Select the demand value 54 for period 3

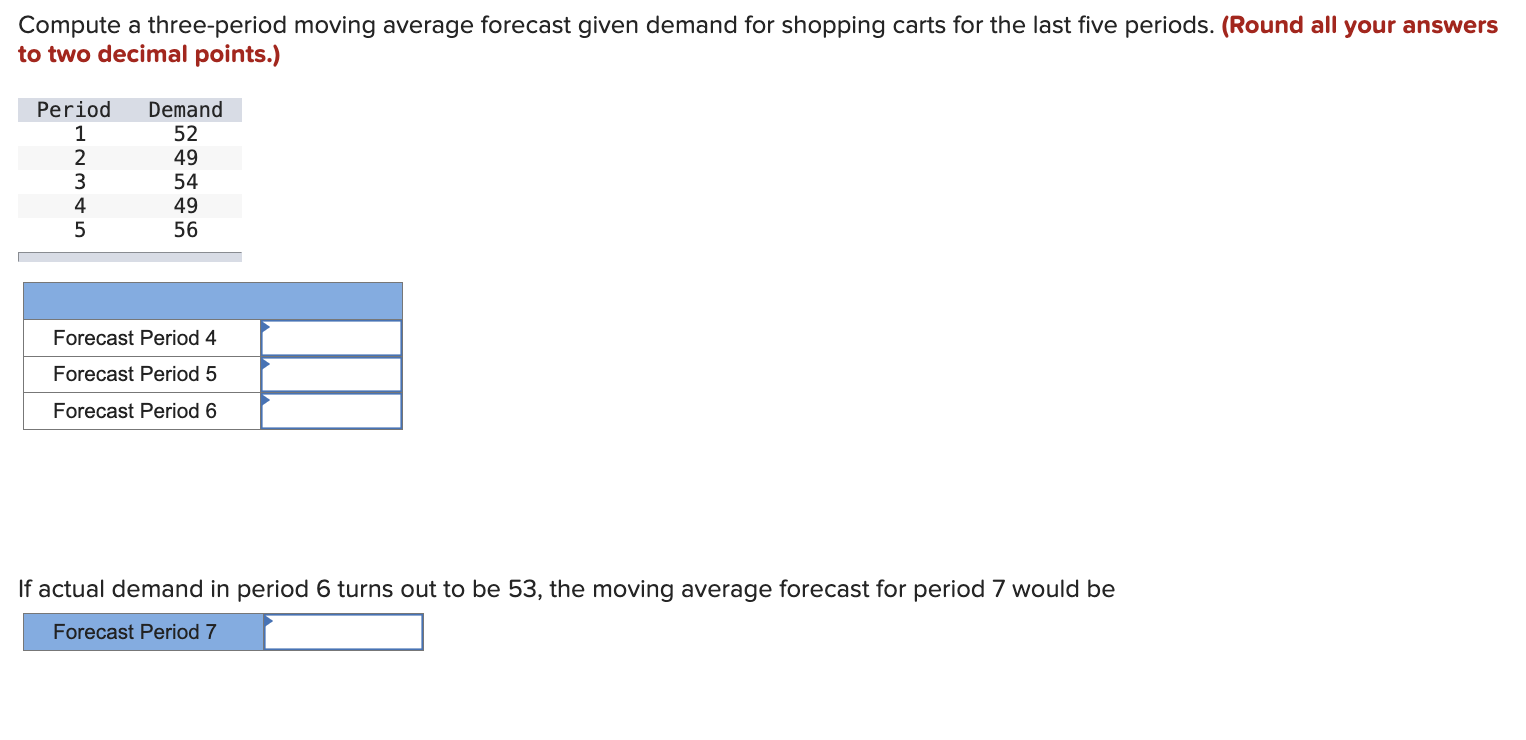coord(188,181)
